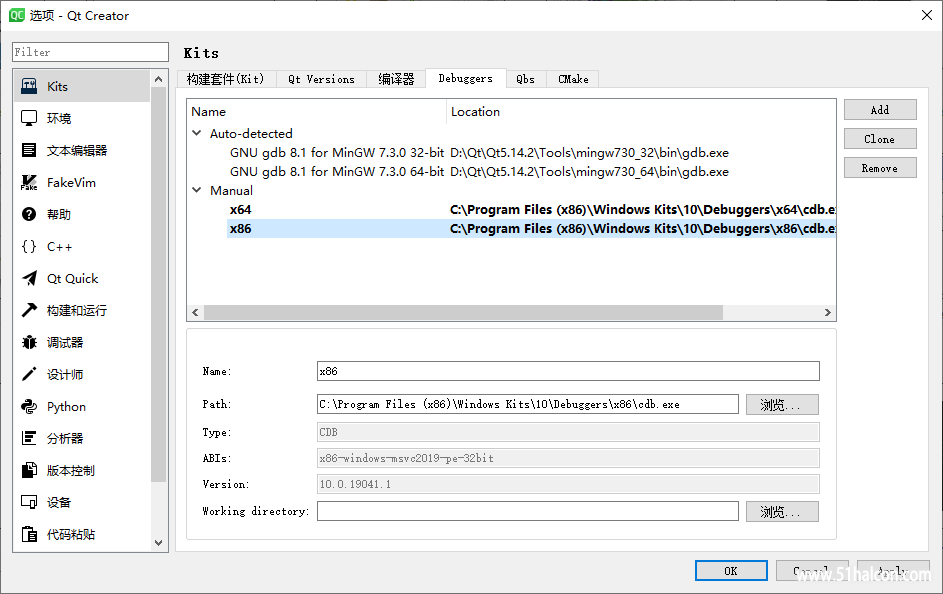
Task: Click the mingw730_64 gdb.exe location text
Action: 589,171
